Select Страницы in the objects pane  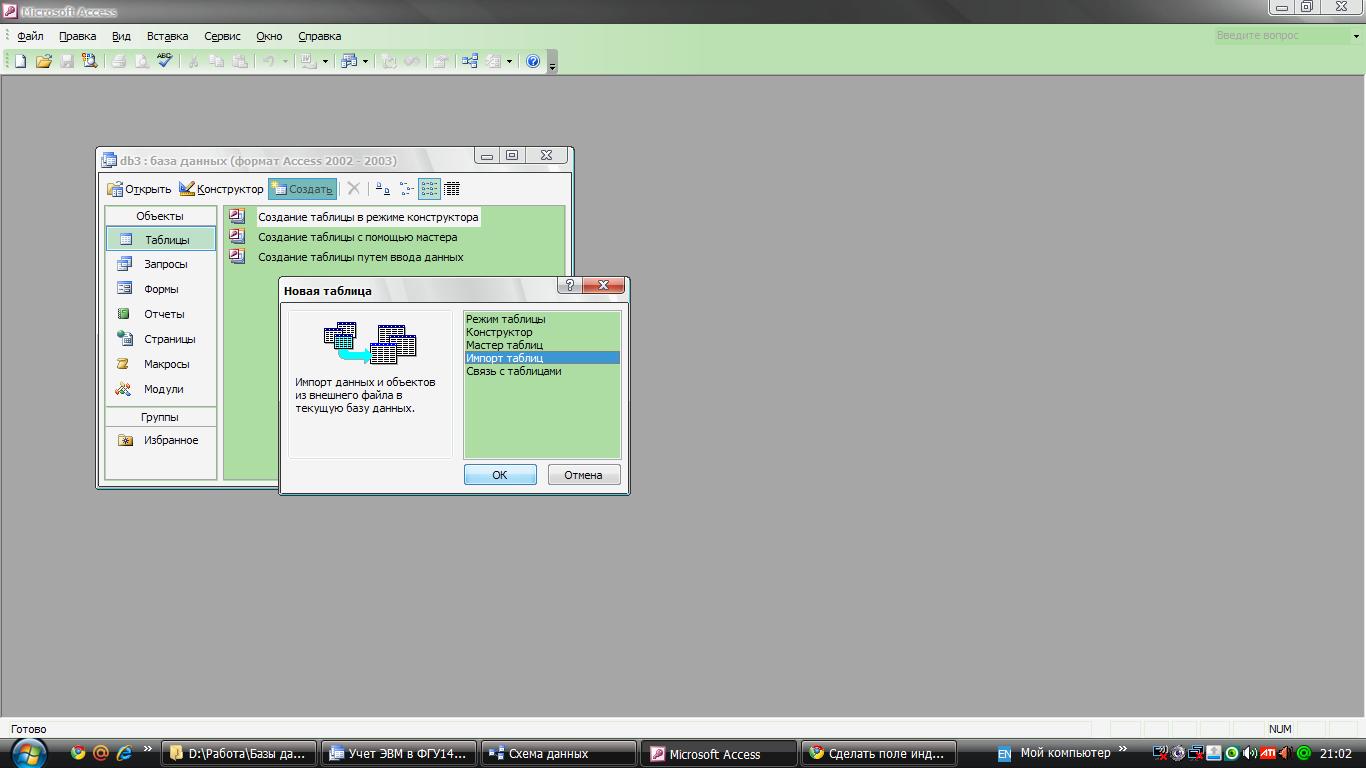[x=160, y=339]
